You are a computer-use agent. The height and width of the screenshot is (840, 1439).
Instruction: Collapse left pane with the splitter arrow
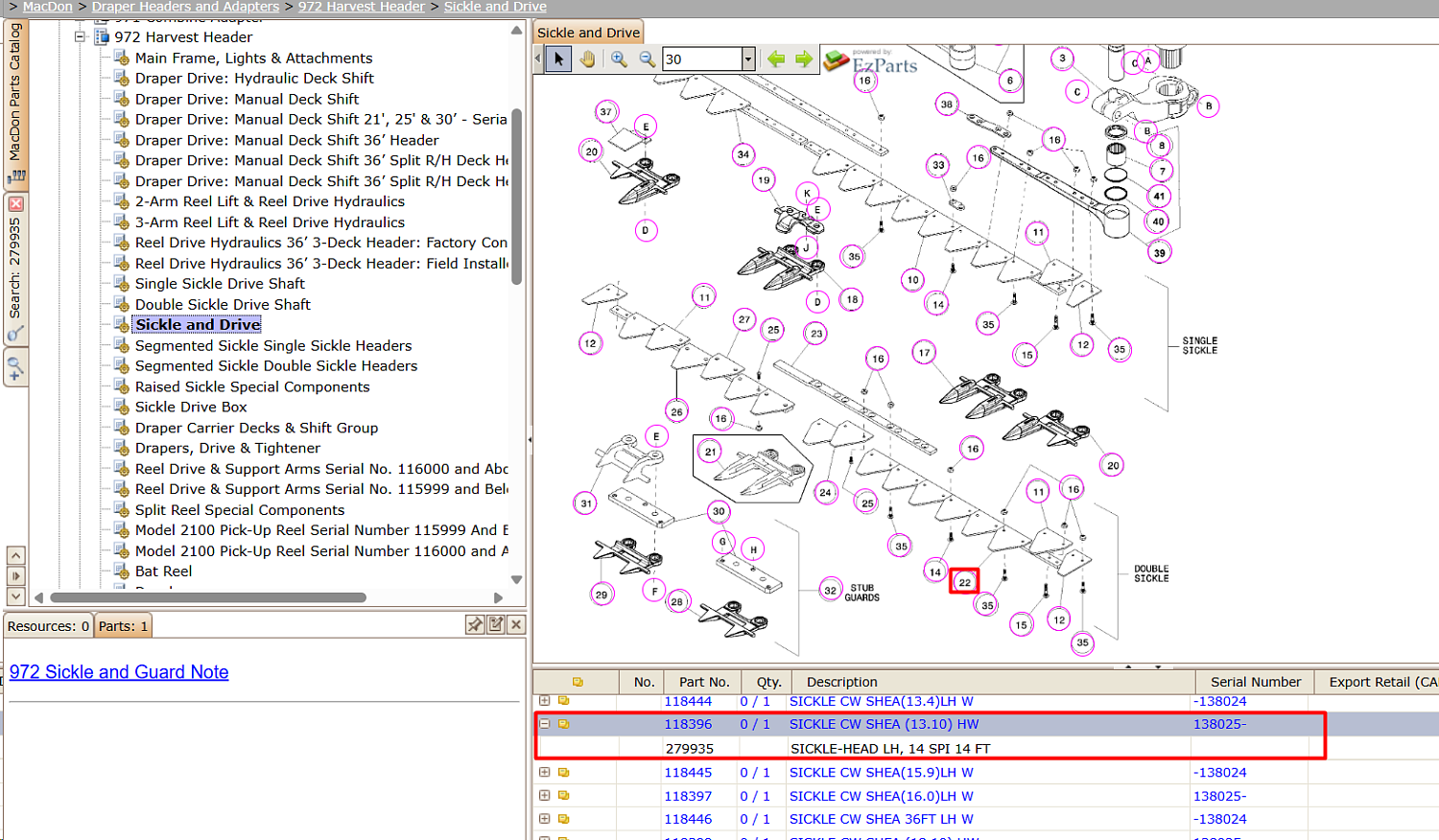530,440
